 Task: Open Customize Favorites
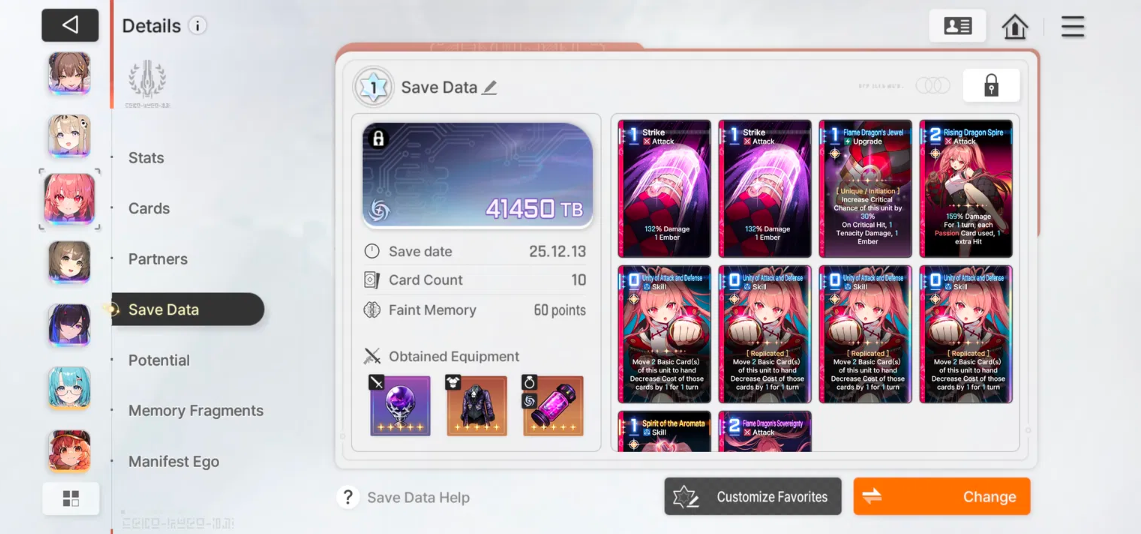click(752, 496)
